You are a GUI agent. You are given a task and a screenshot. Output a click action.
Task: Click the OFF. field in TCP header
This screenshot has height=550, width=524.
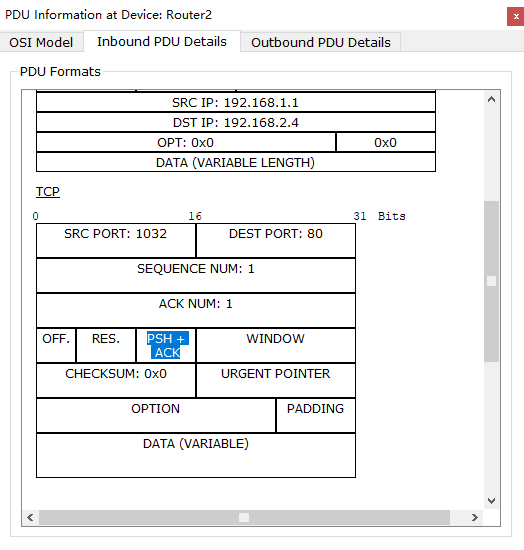[56, 346]
